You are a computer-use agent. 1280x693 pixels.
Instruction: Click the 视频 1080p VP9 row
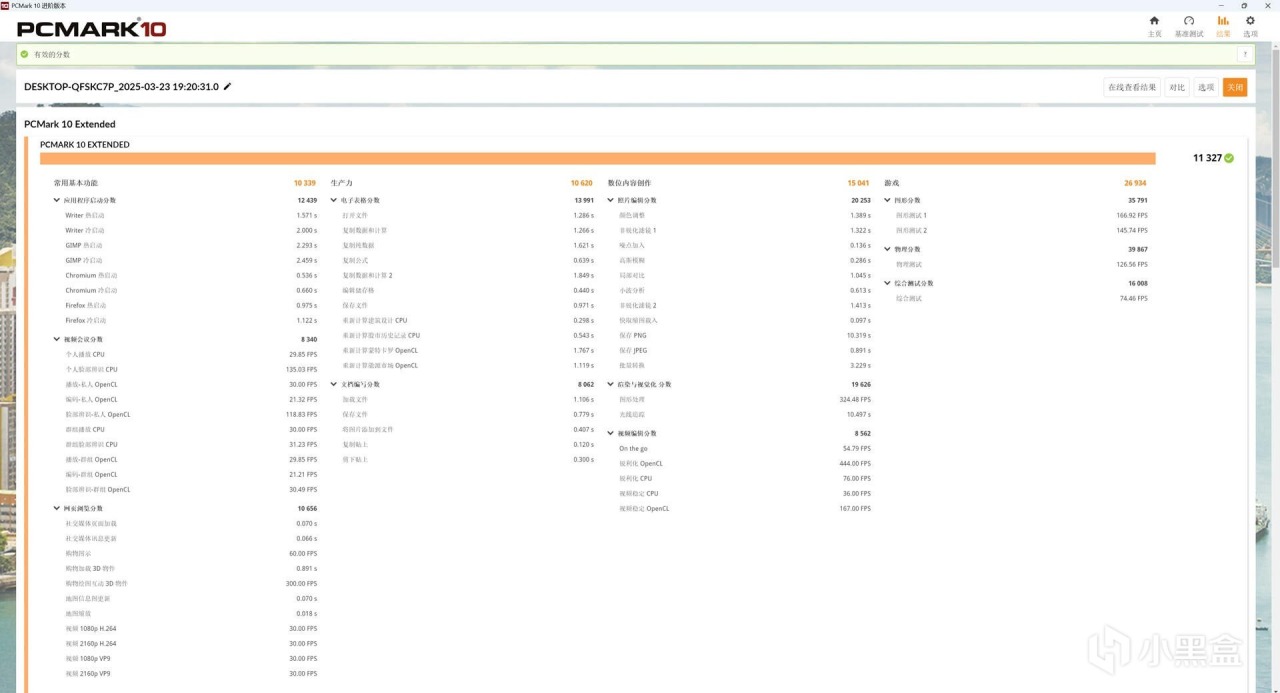191,658
